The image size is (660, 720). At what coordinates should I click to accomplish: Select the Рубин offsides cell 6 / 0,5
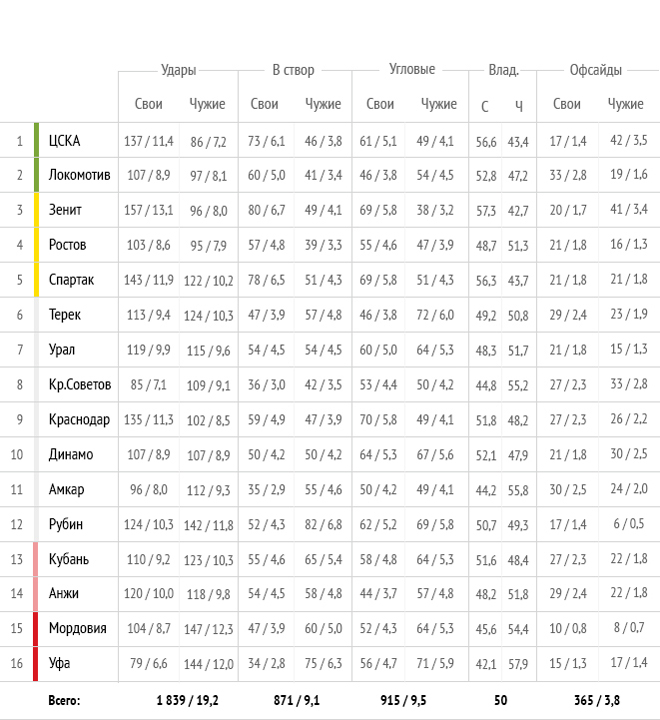click(628, 523)
